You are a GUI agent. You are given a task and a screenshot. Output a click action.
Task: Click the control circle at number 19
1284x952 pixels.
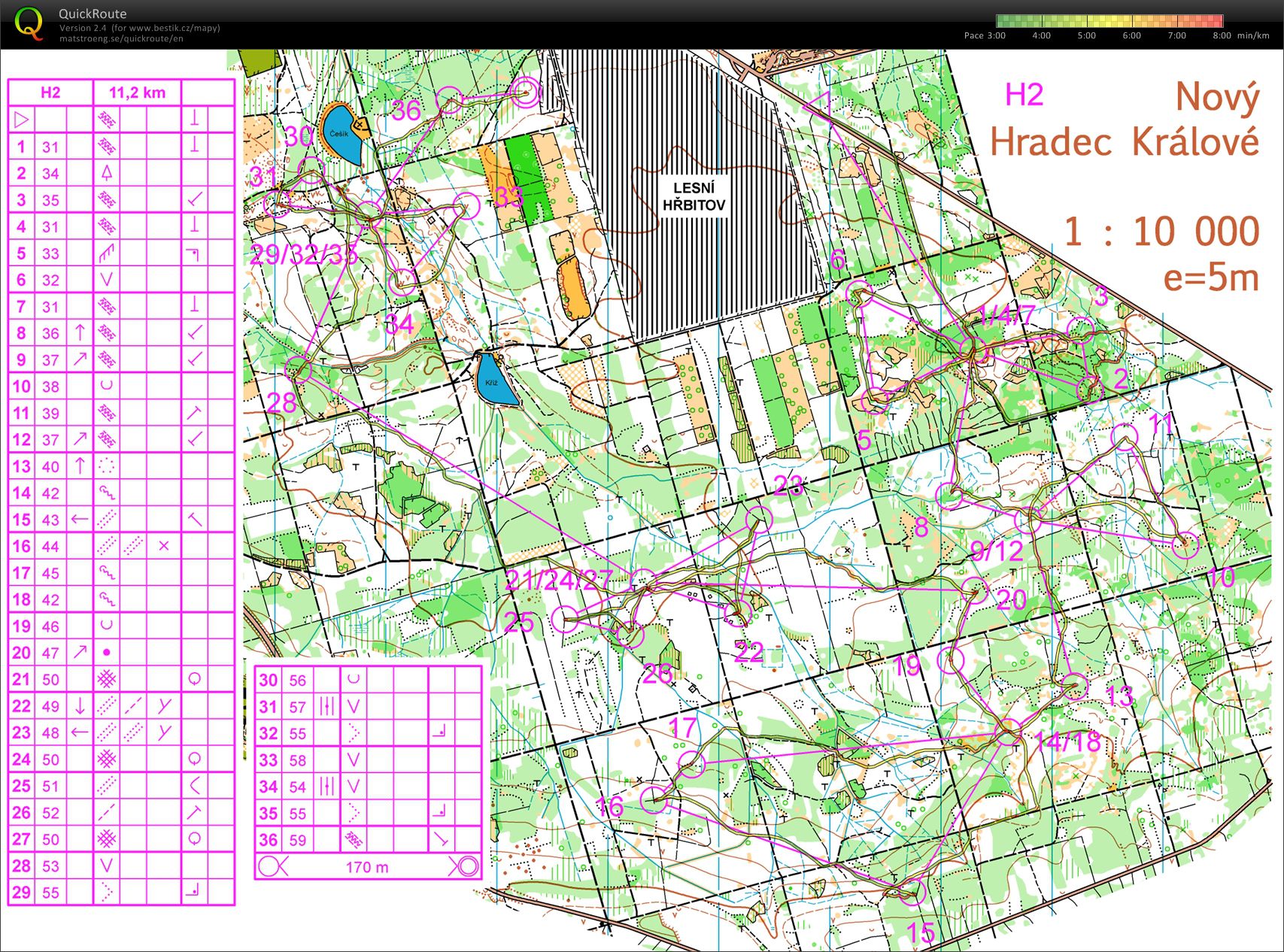pyautogui.click(x=952, y=660)
